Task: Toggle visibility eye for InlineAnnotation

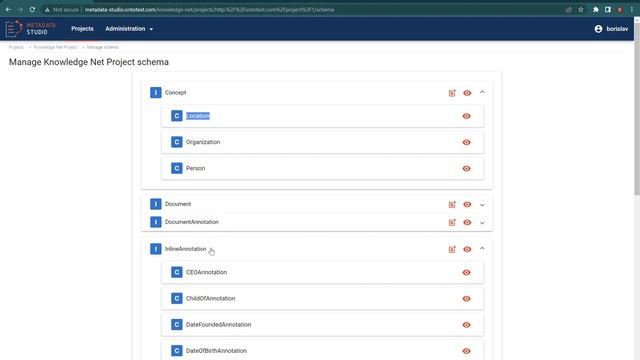Action: pyautogui.click(x=467, y=249)
